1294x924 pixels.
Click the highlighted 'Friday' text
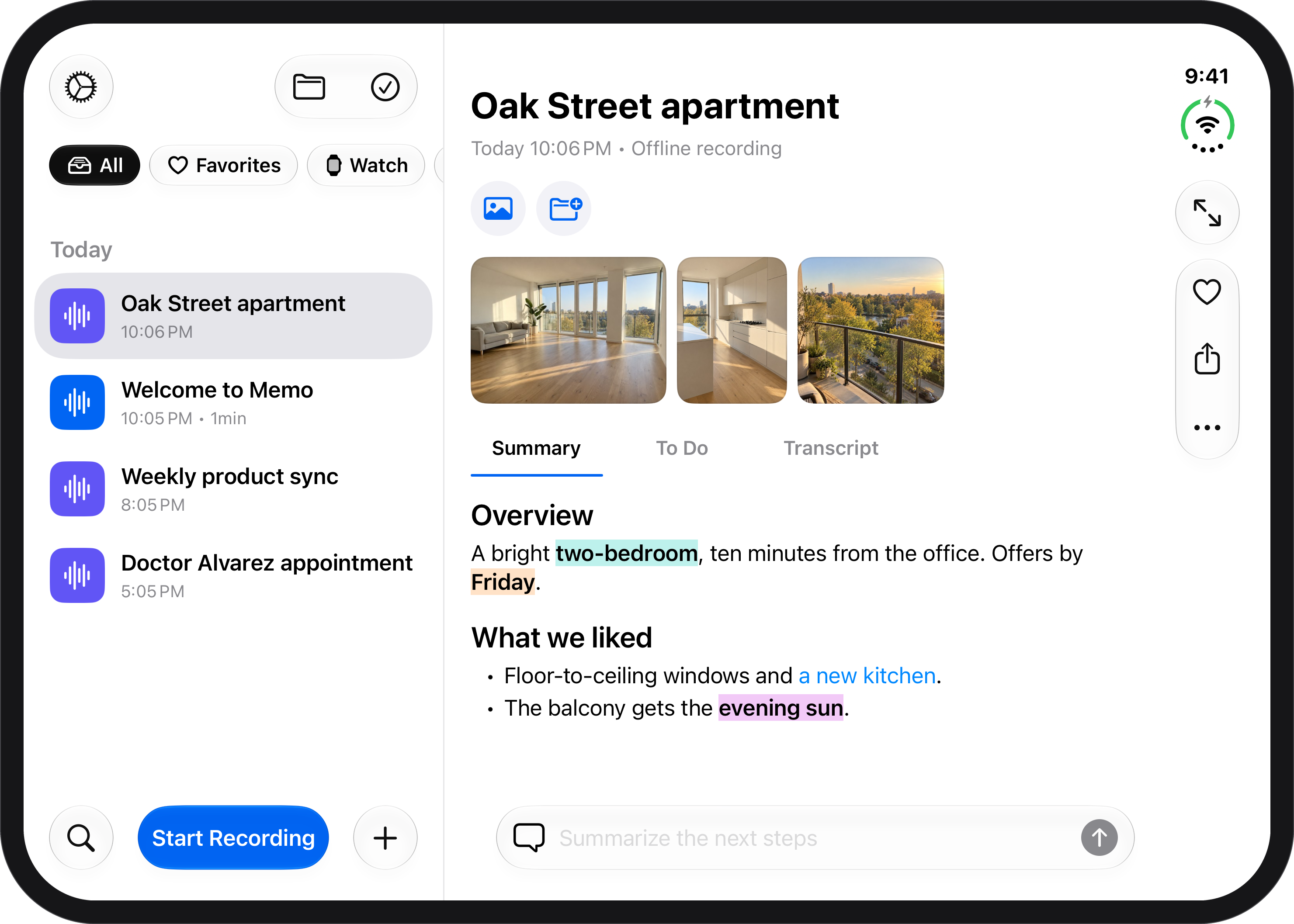pos(503,583)
